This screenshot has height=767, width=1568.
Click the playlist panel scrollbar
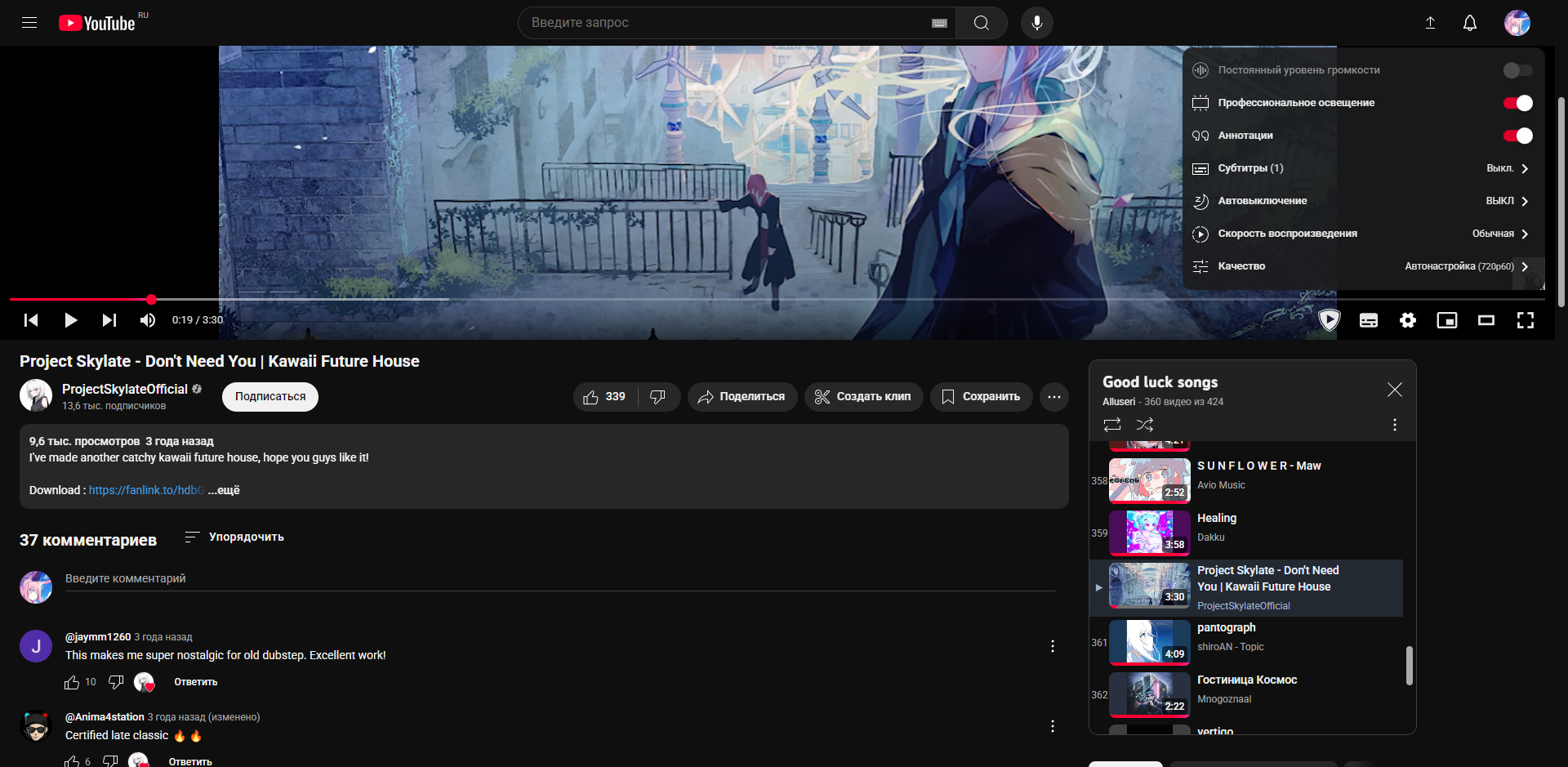pyautogui.click(x=1409, y=666)
